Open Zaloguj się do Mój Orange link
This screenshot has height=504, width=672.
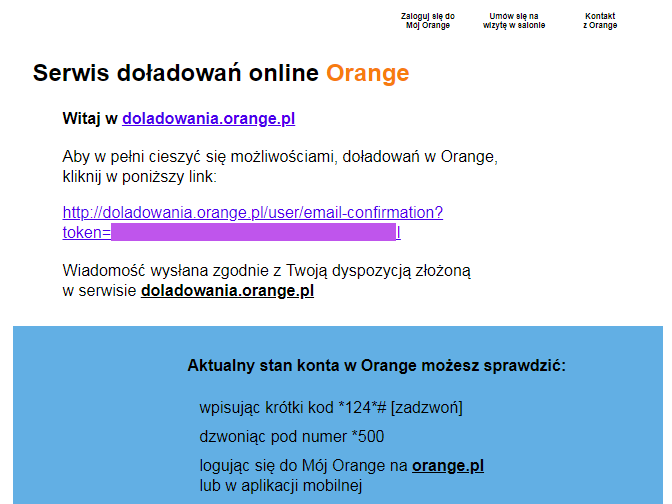pos(428,21)
